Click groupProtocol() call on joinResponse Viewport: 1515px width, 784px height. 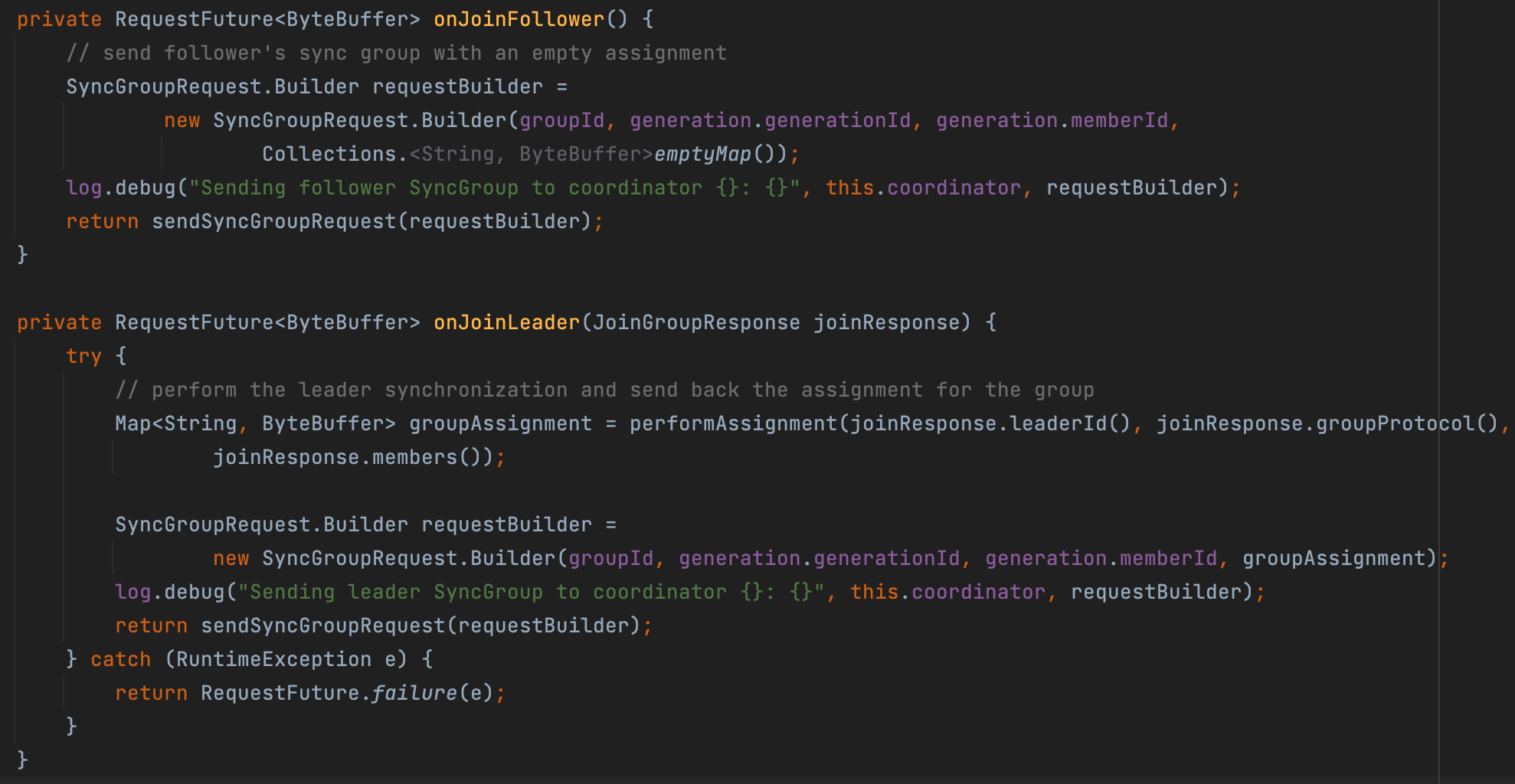click(1407, 423)
